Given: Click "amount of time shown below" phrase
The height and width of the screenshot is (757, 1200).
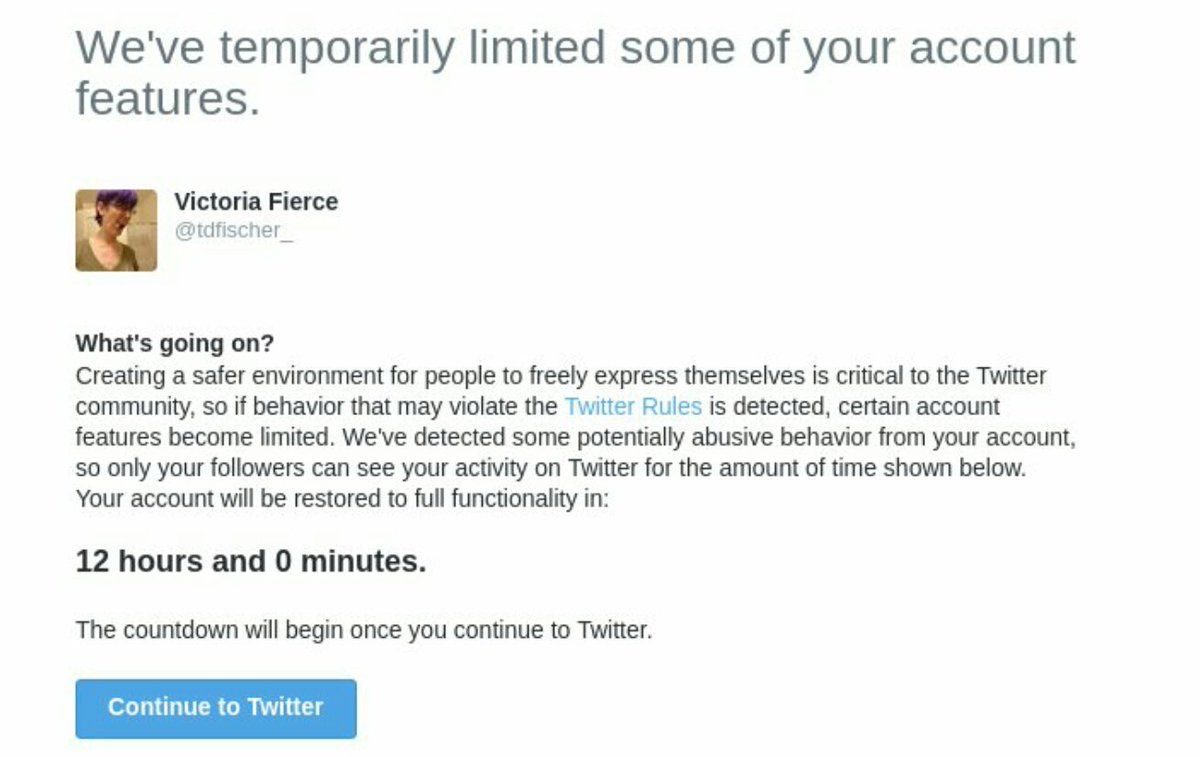Looking at the screenshot, I should [886, 468].
